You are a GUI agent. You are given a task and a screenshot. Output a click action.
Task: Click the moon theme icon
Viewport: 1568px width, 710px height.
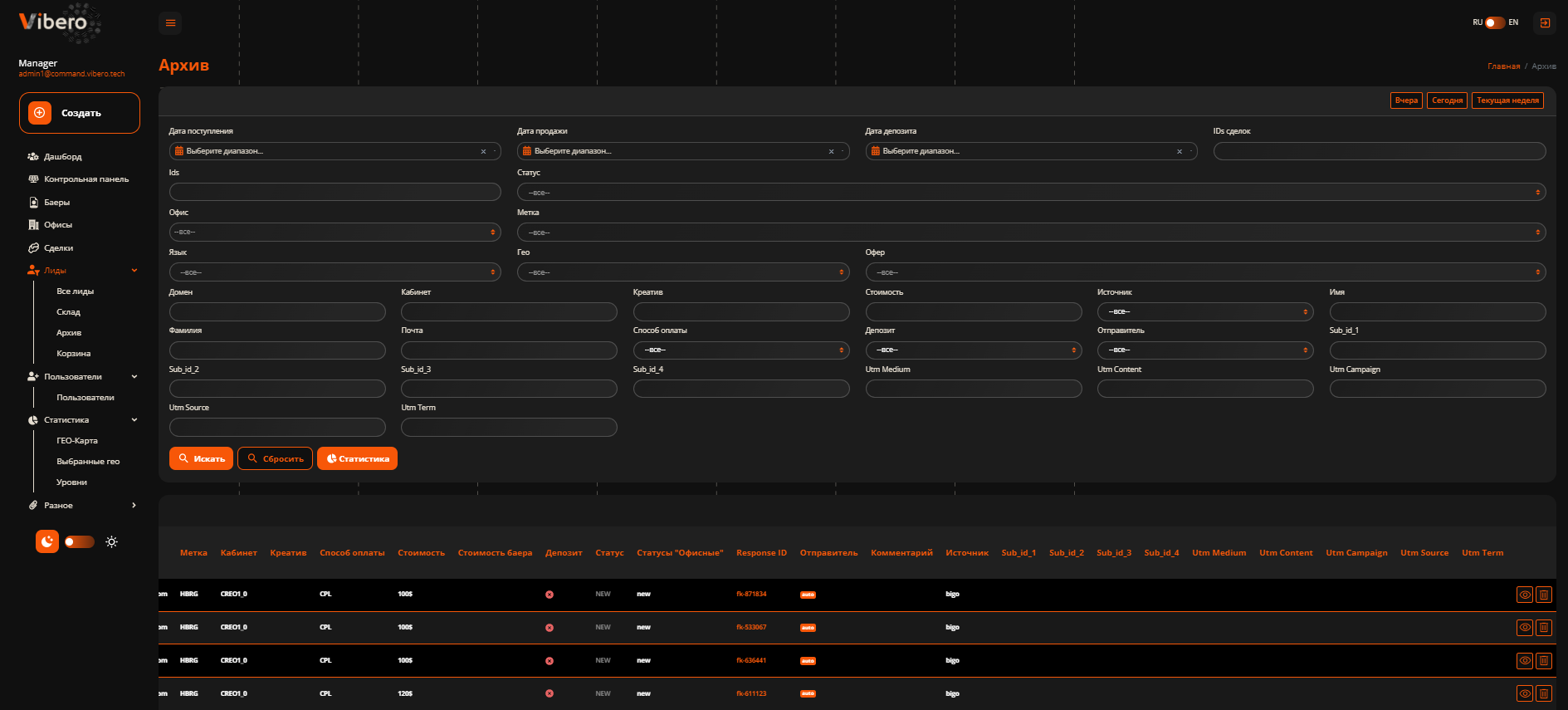47,541
